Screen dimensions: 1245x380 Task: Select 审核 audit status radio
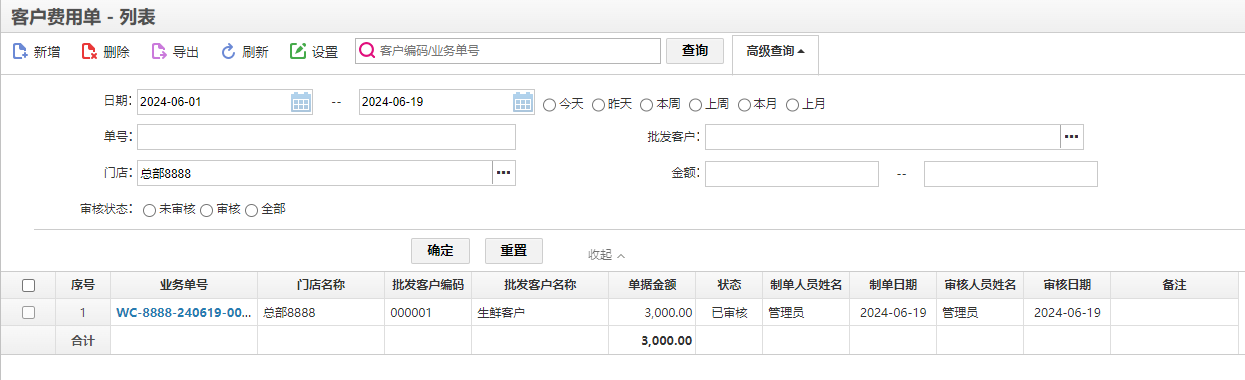207,210
